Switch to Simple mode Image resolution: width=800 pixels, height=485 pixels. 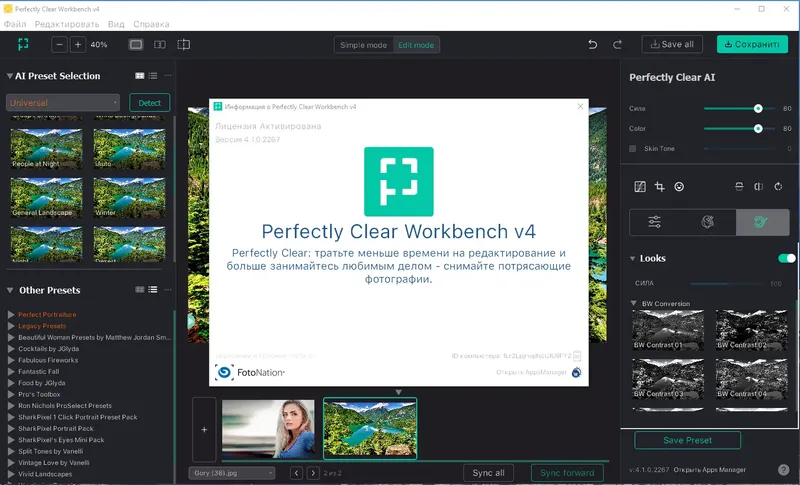point(363,45)
